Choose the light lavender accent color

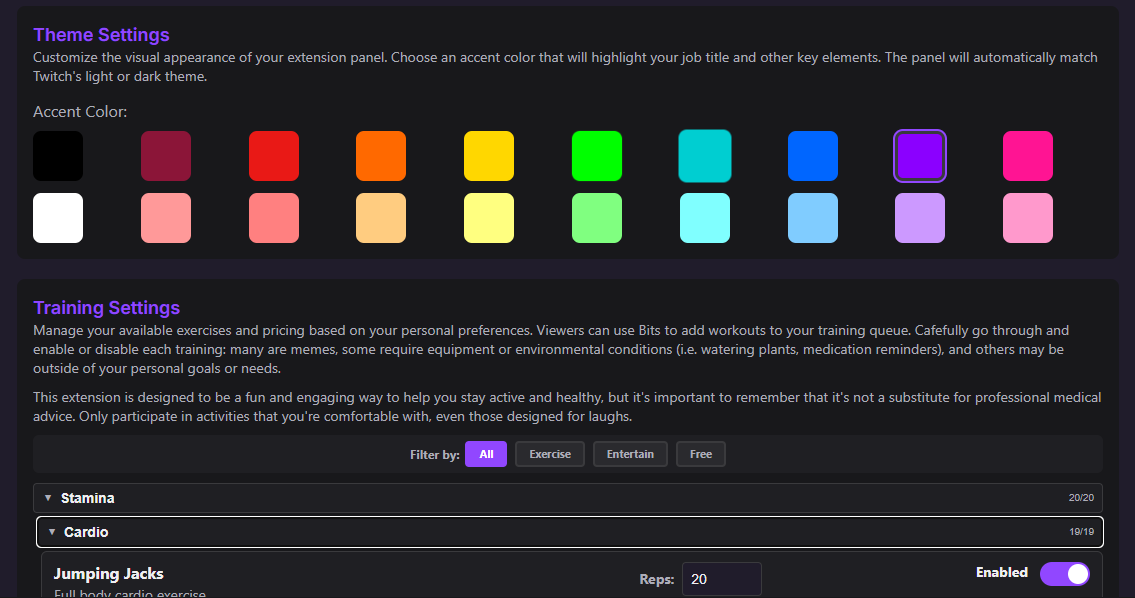920,218
